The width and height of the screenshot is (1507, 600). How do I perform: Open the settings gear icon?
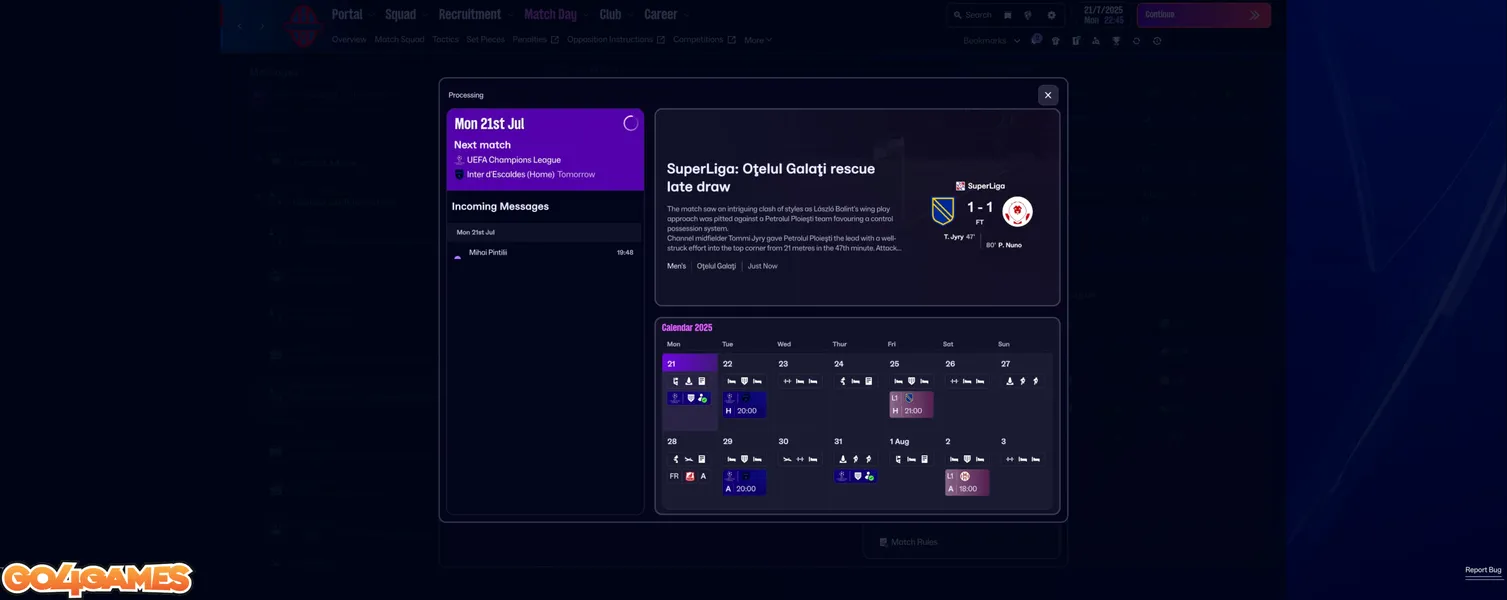(1051, 15)
